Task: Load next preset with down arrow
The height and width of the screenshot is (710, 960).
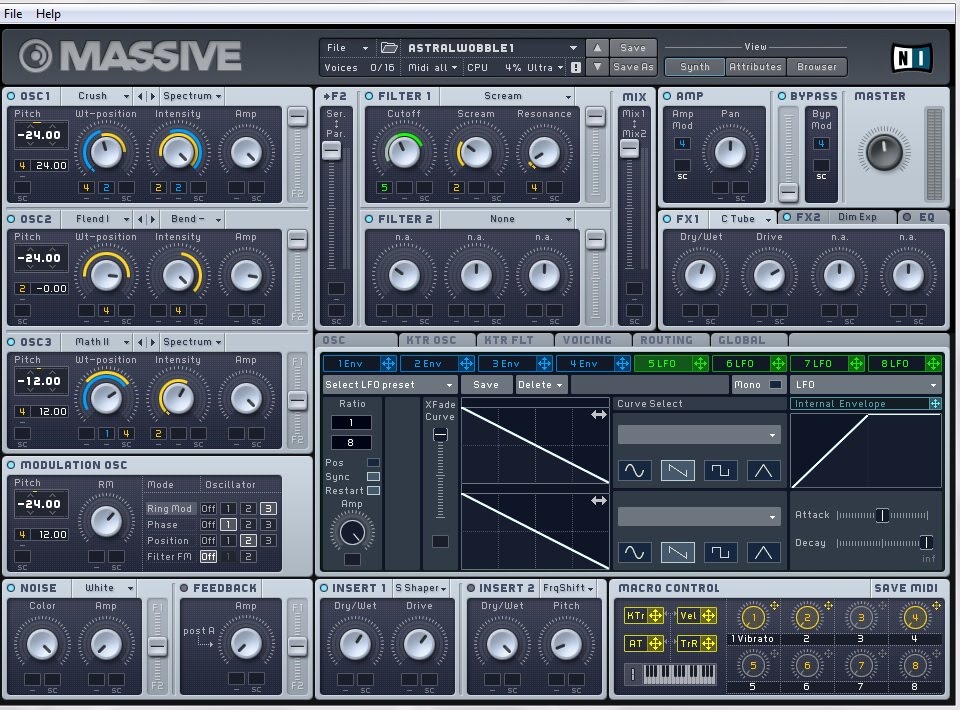Action: coord(597,67)
